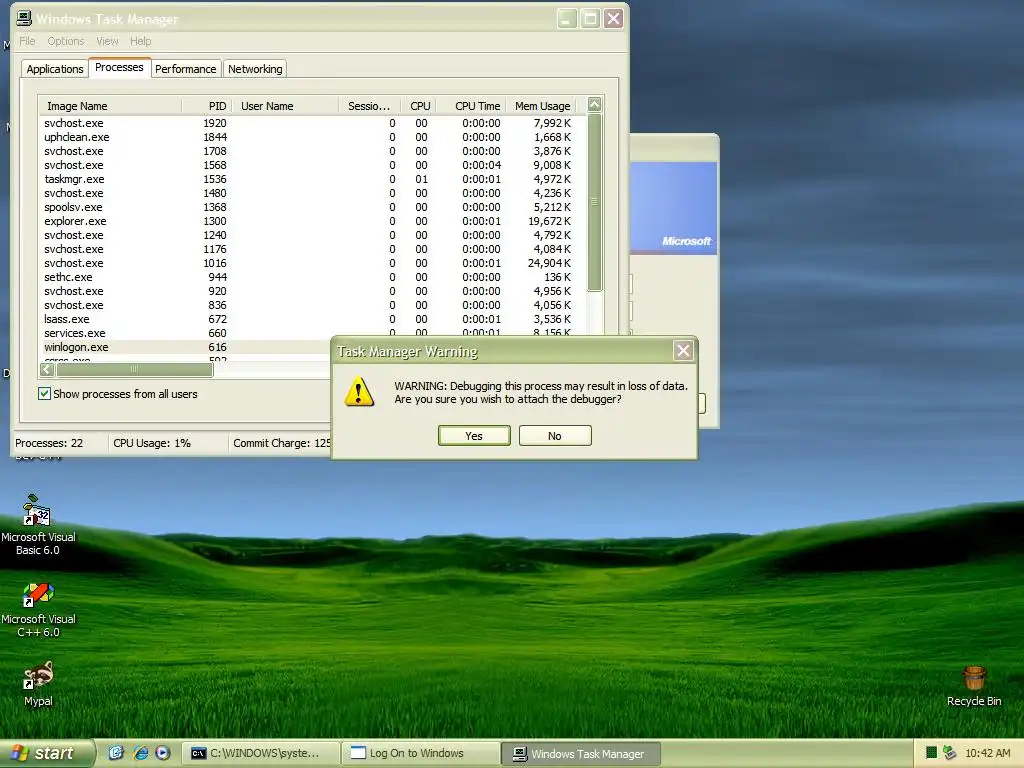Image resolution: width=1024 pixels, height=768 pixels.
Task: Switch to C:\WINDOWS\syste... taskbar button
Action: click(261, 754)
